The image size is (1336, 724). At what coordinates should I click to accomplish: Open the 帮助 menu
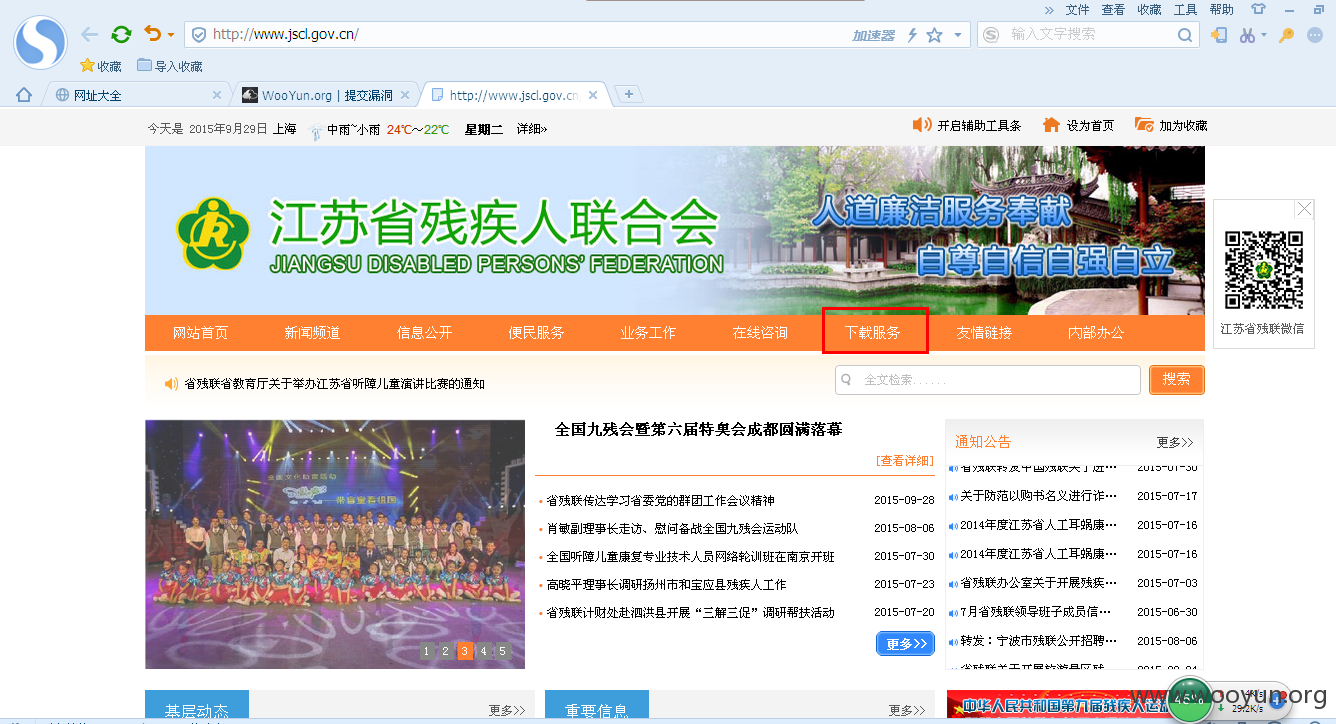point(1221,9)
